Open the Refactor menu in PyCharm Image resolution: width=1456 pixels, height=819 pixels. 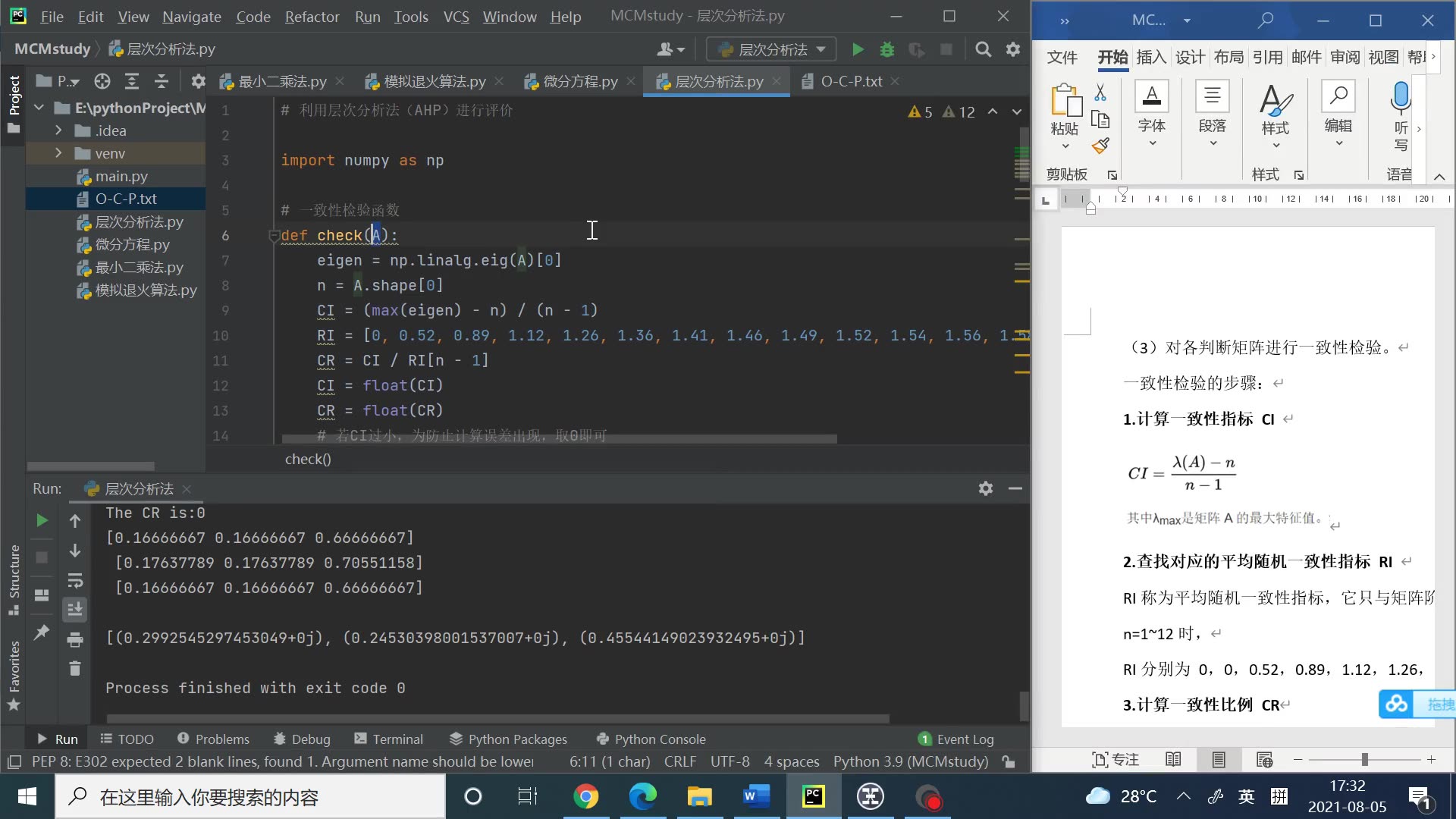click(311, 16)
